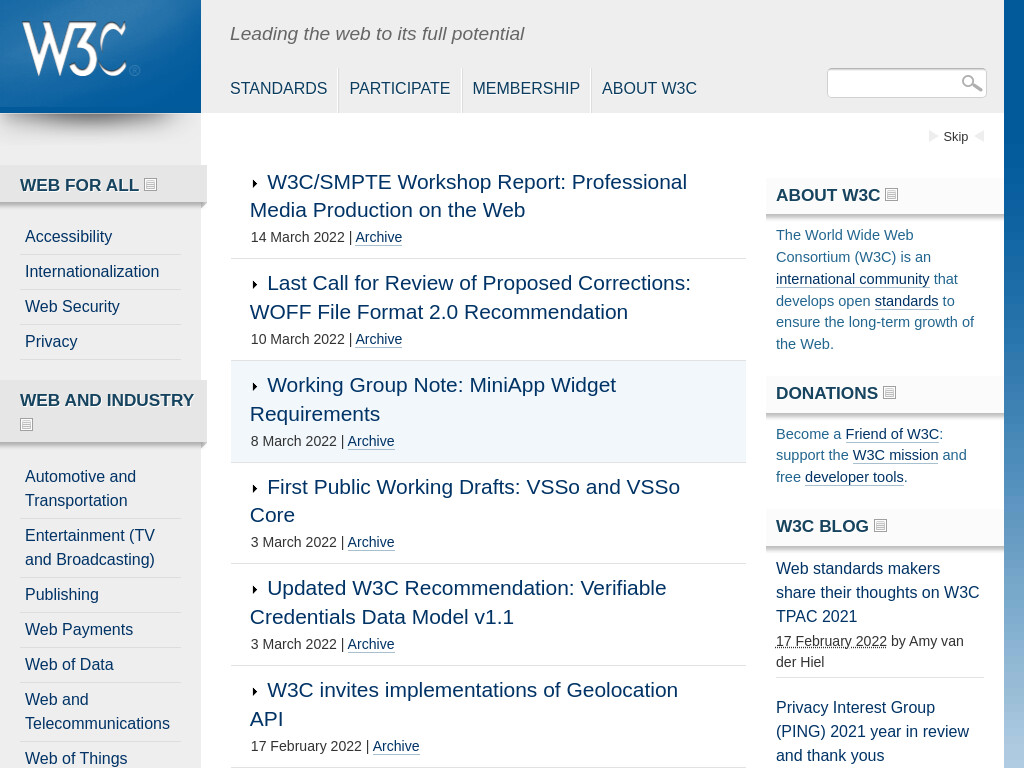Screen dimensions: 1024x768
Task: Click Archive link under VSSo Core
Action: coord(371,542)
